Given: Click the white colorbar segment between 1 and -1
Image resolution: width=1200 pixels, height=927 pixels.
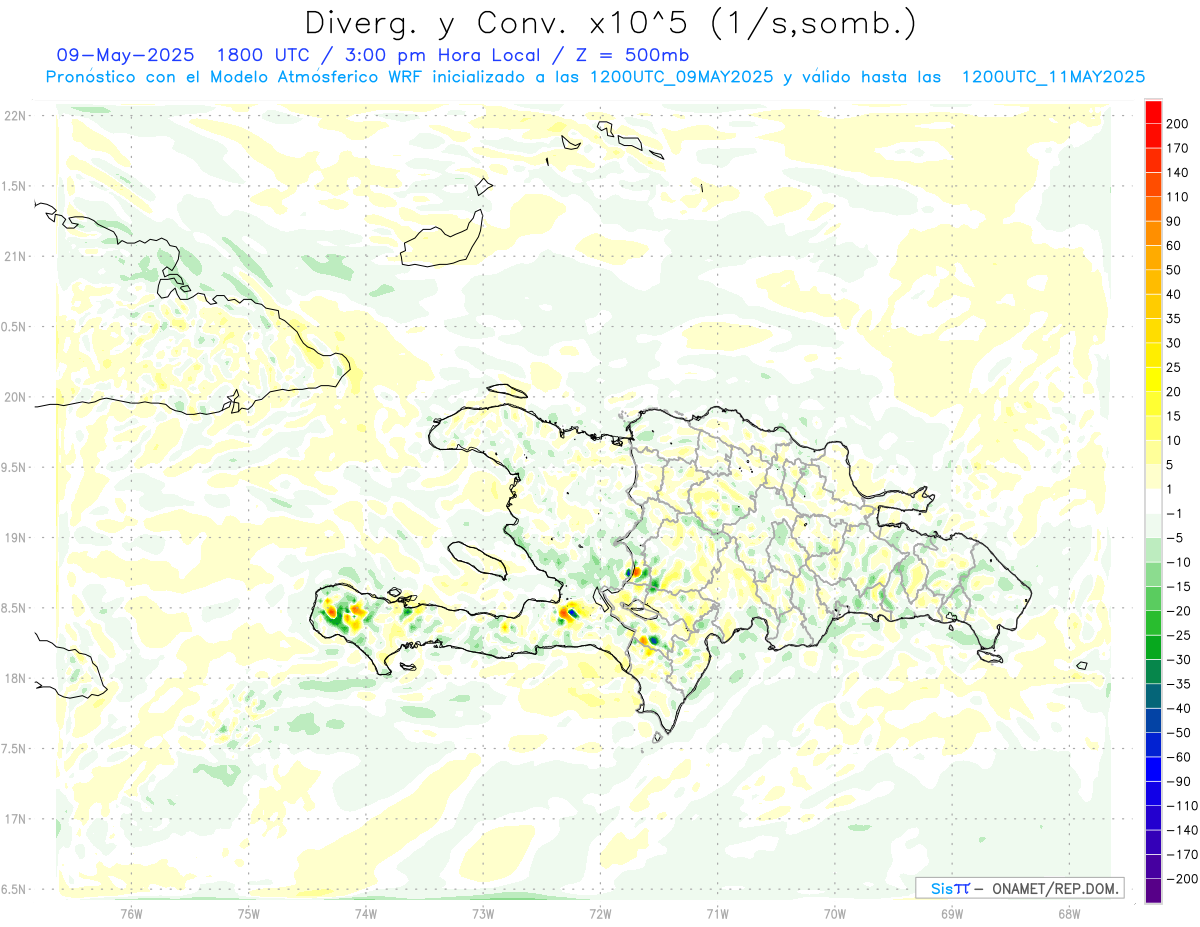Looking at the screenshot, I should tap(1154, 501).
